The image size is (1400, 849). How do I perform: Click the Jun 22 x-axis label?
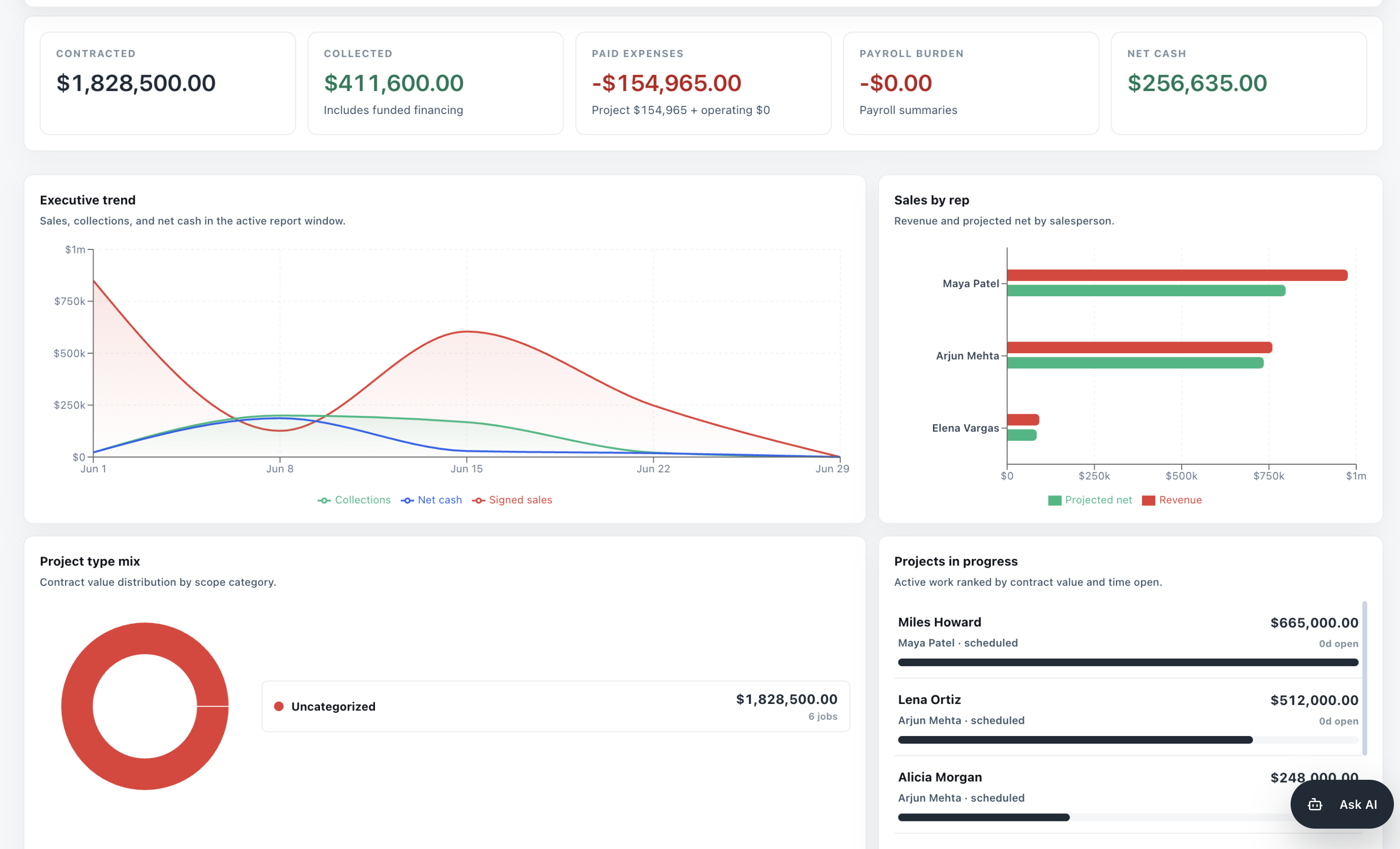coord(653,469)
